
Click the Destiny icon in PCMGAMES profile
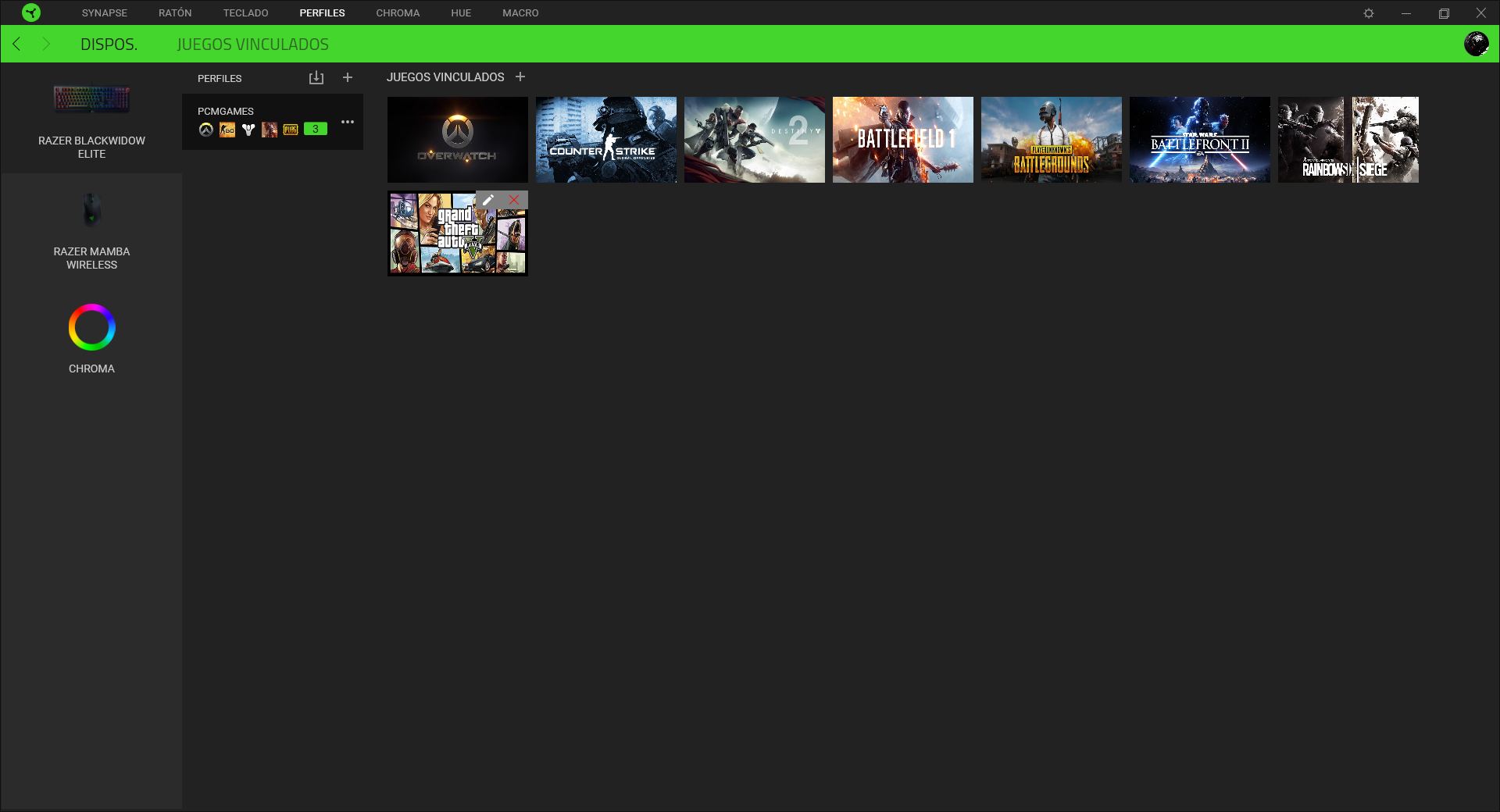pos(248,130)
